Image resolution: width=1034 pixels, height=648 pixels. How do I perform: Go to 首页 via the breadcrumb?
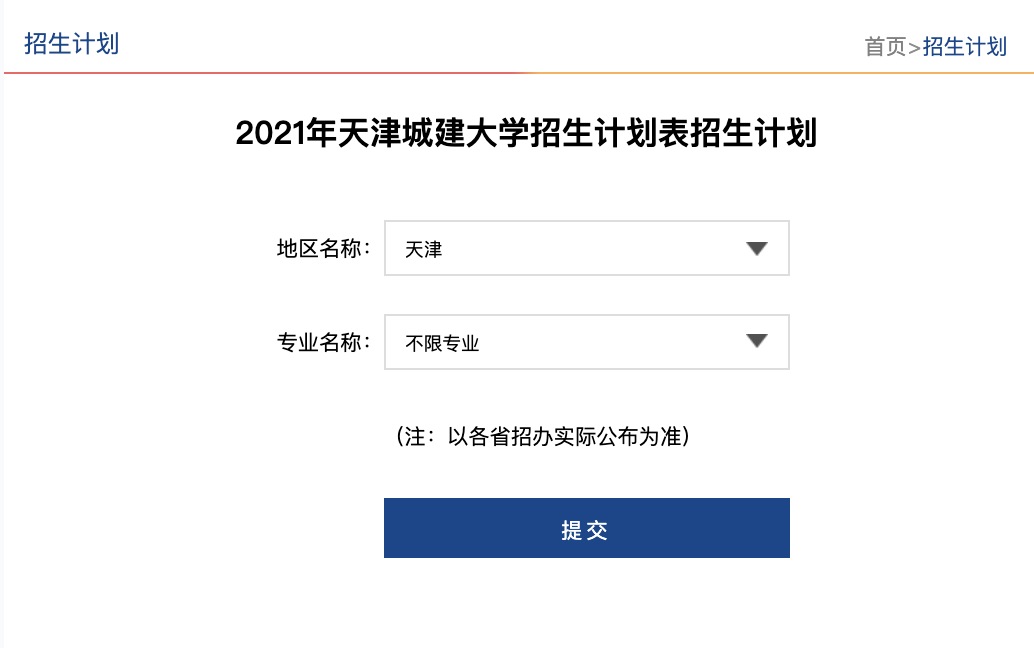885,46
